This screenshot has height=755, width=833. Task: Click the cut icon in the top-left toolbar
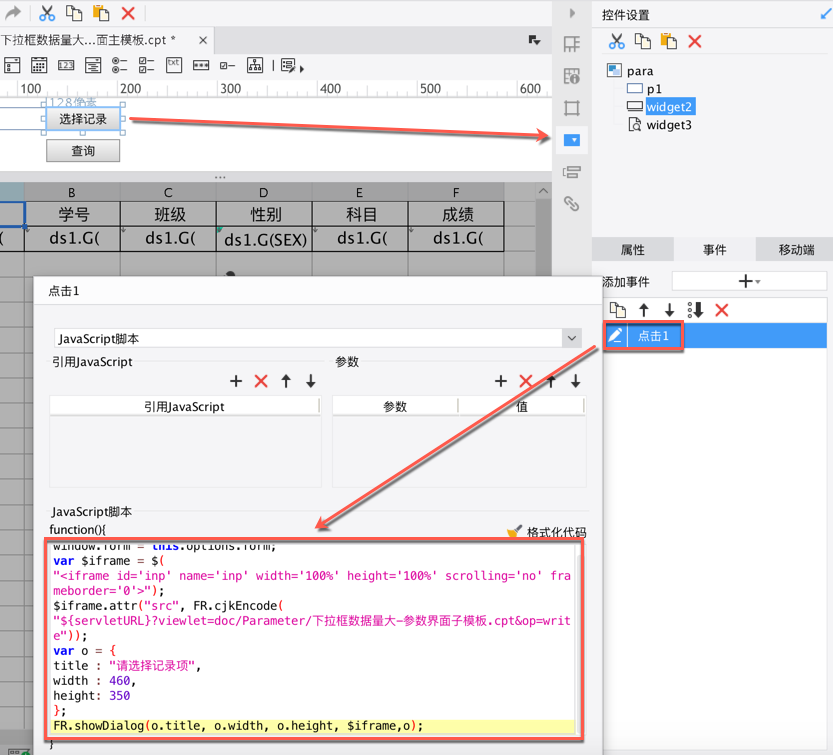(46, 13)
